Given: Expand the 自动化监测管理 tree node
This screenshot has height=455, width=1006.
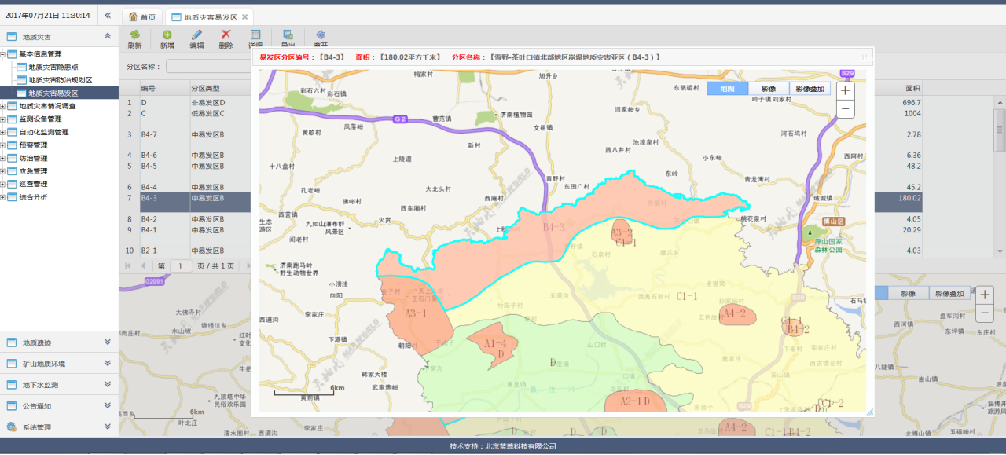Looking at the screenshot, I should 3,132.
